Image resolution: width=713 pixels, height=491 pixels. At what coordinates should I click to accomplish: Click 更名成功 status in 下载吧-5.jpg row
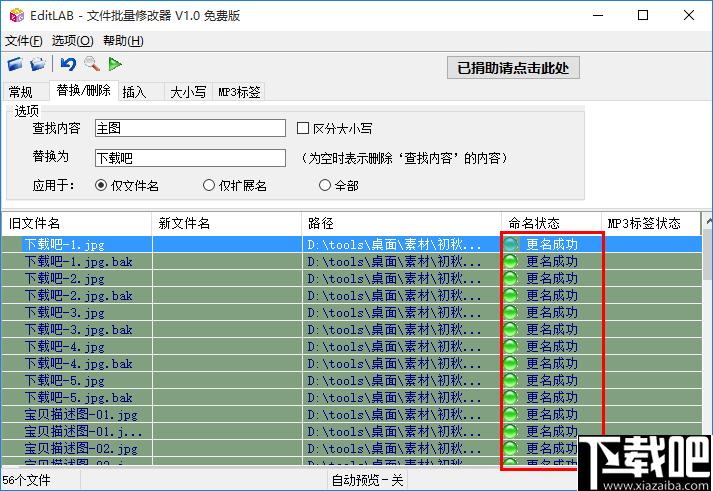552,380
